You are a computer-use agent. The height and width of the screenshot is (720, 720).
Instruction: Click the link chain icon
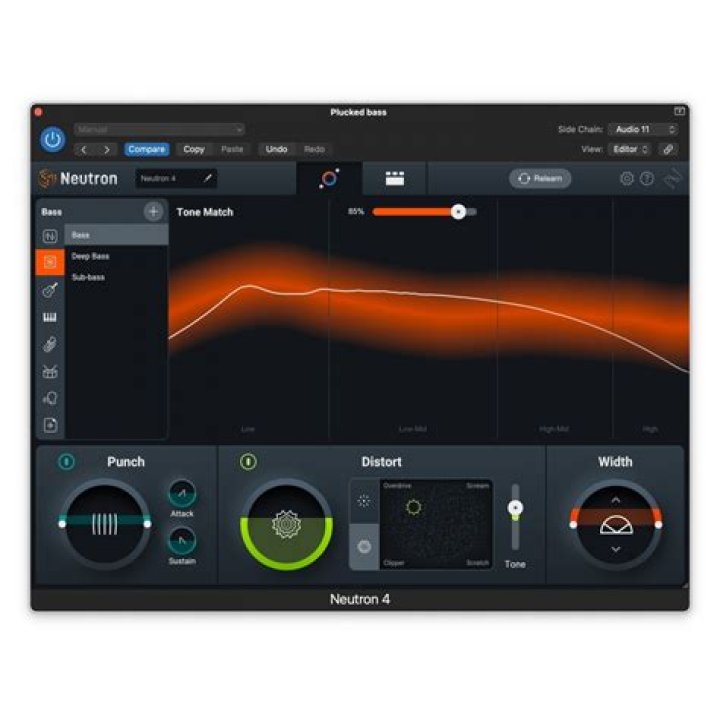668,149
